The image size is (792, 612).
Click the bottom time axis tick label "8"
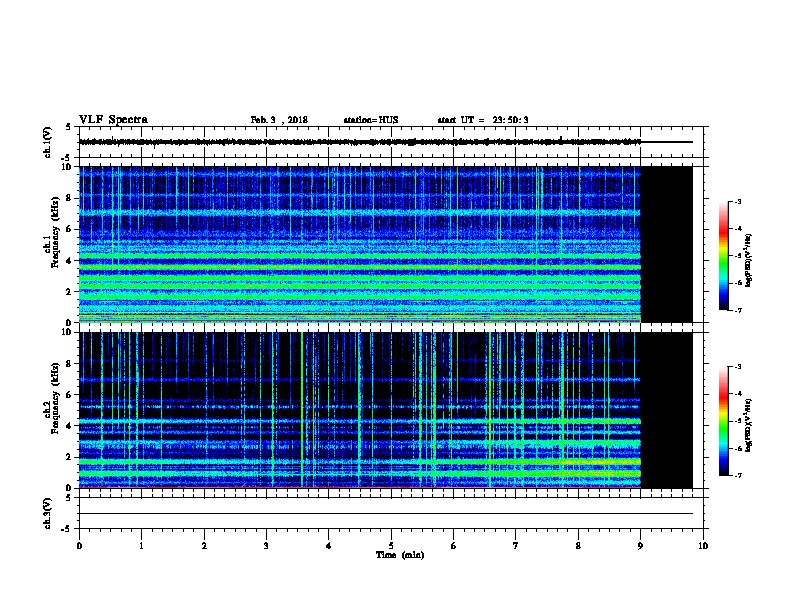[578, 546]
